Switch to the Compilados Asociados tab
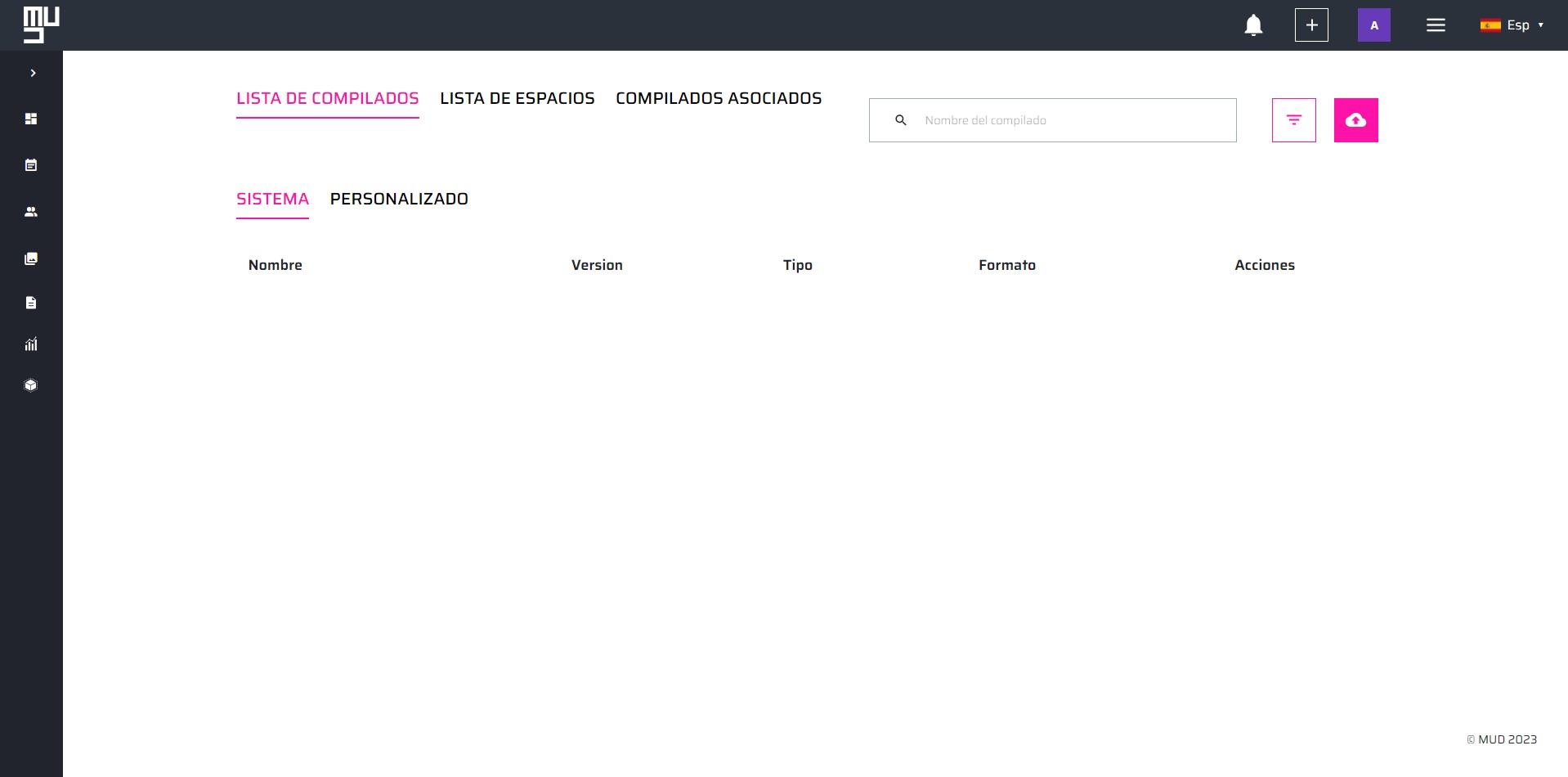1568x777 pixels. (x=719, y=98)
